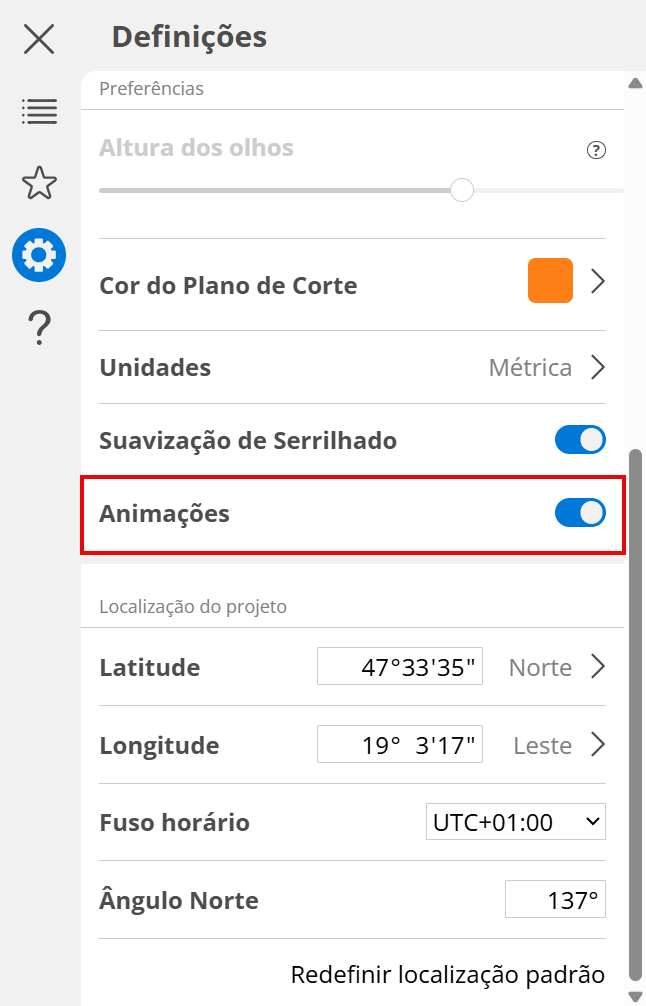The image size is (646, 1006).
Task: Click Redefinir localização padrão
Action: [447, 974]
